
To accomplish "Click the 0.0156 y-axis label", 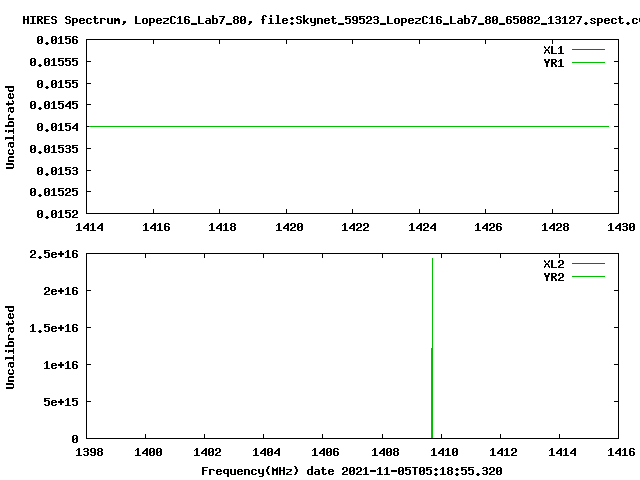I will click(x=57, y=40).
